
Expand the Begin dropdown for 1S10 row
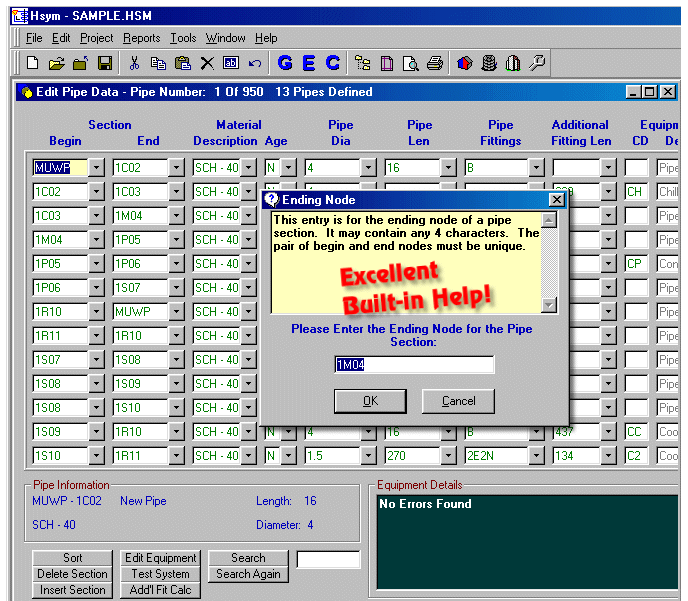96,456
